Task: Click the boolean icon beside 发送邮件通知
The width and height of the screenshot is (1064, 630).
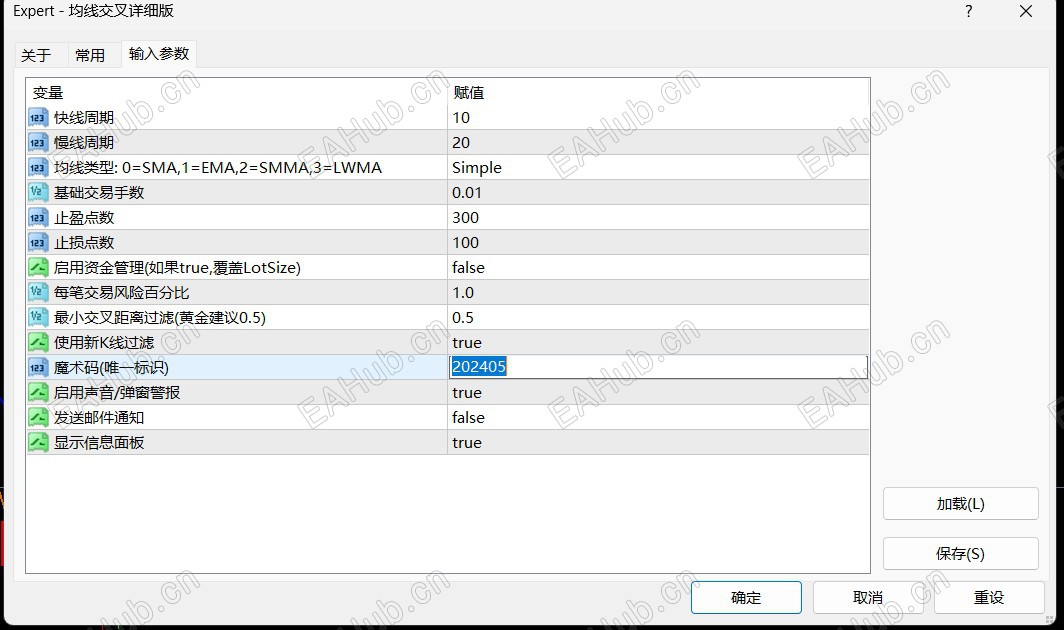Action: (38, 418)
